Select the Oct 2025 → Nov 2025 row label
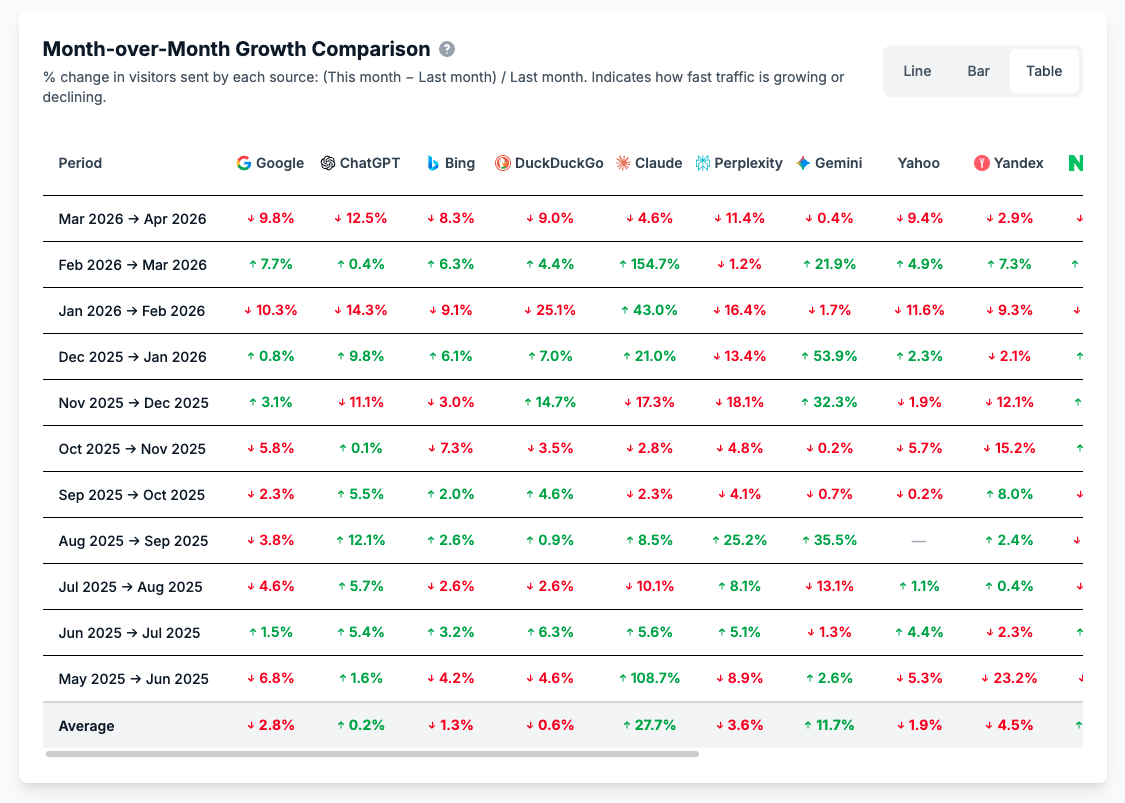The height and width of the screenshot is (803, 1125). [132, 449]
